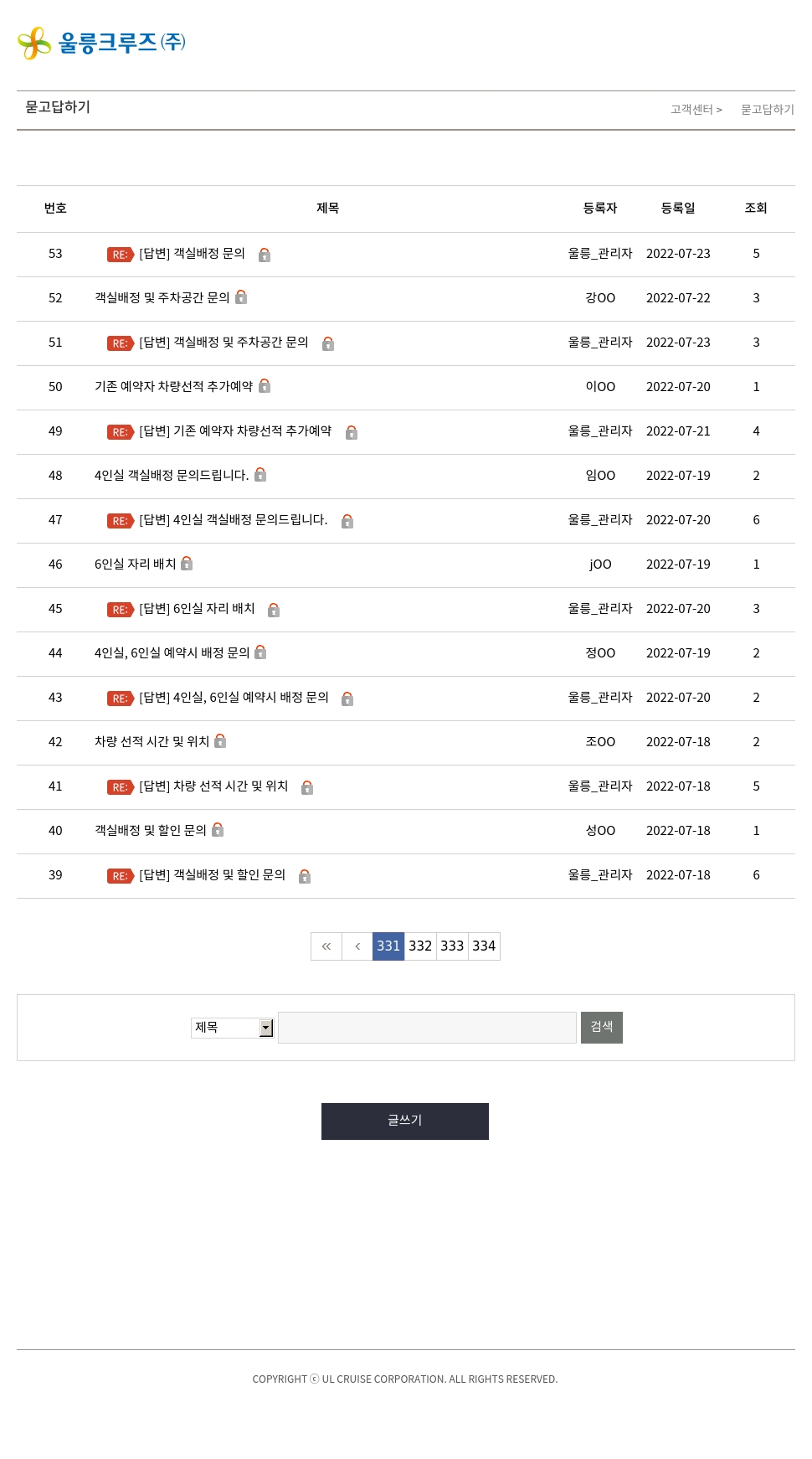This screenshot has width=812, height=1459.
Task: Click lock icon on post 46
Action: tap(187, 564)
